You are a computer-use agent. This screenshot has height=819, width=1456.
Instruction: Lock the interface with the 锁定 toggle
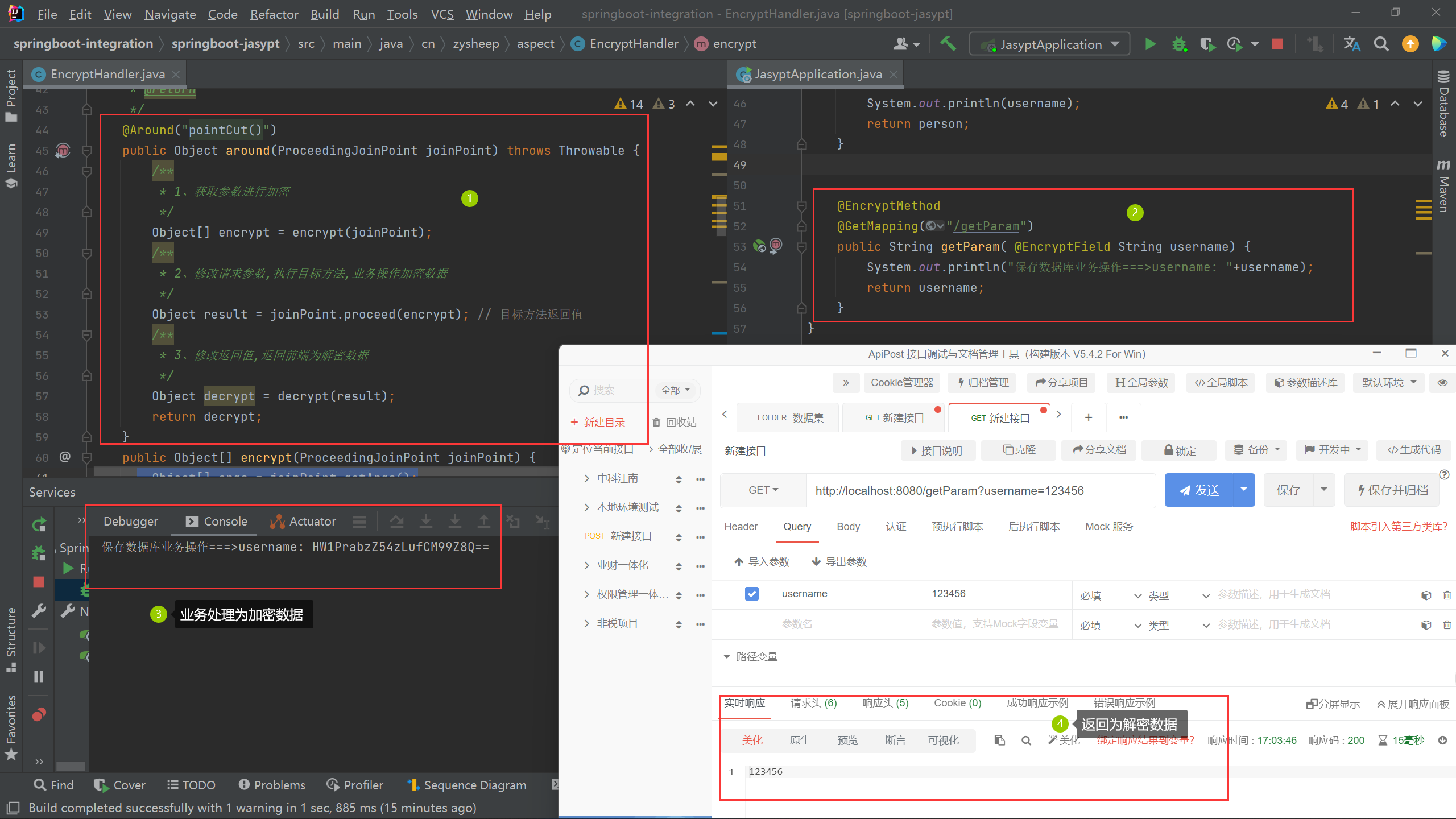coord(1179,450)
